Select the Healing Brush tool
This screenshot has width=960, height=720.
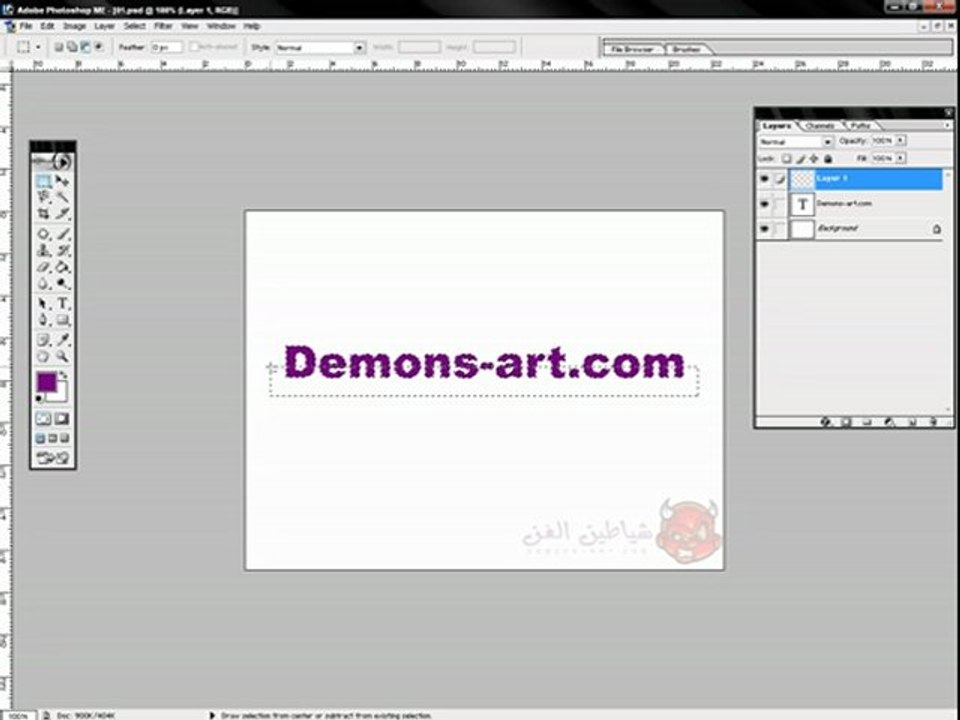(x=43, y=234)
